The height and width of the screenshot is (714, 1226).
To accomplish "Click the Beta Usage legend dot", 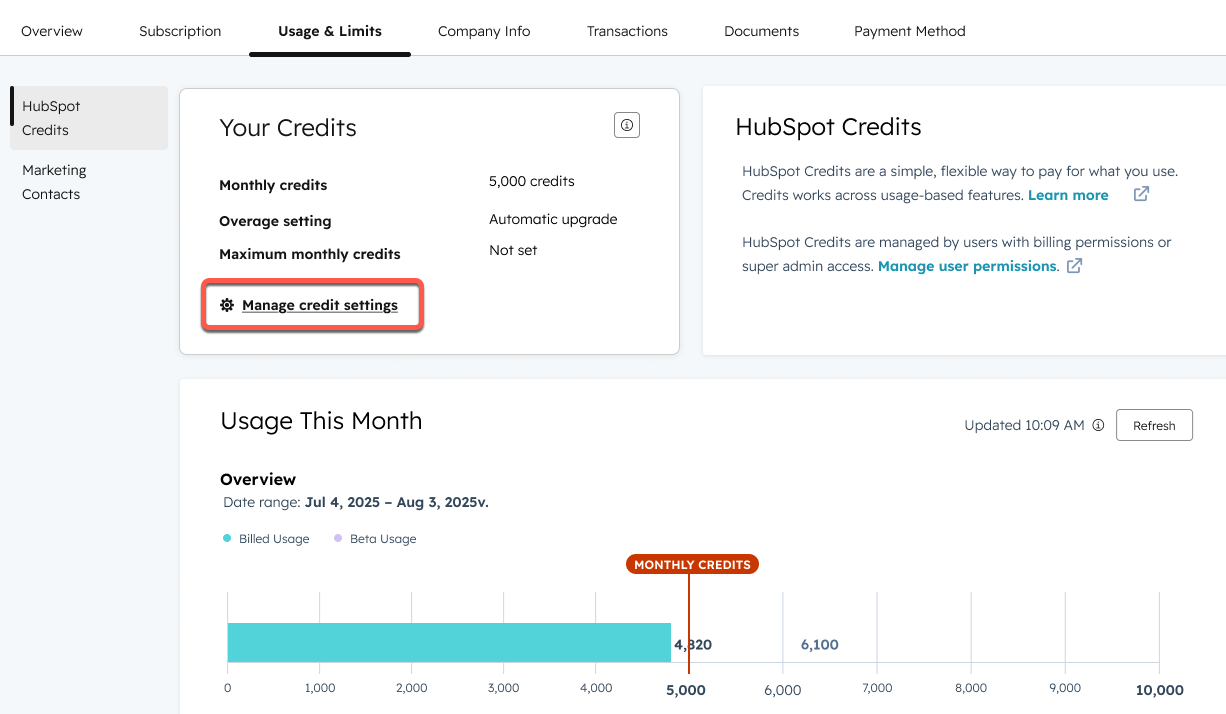I will (x=340, y=537).
